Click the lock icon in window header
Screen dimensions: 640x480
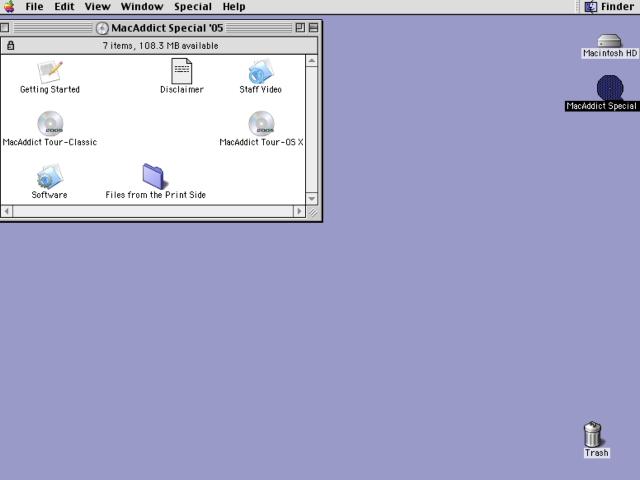point(11,45)
